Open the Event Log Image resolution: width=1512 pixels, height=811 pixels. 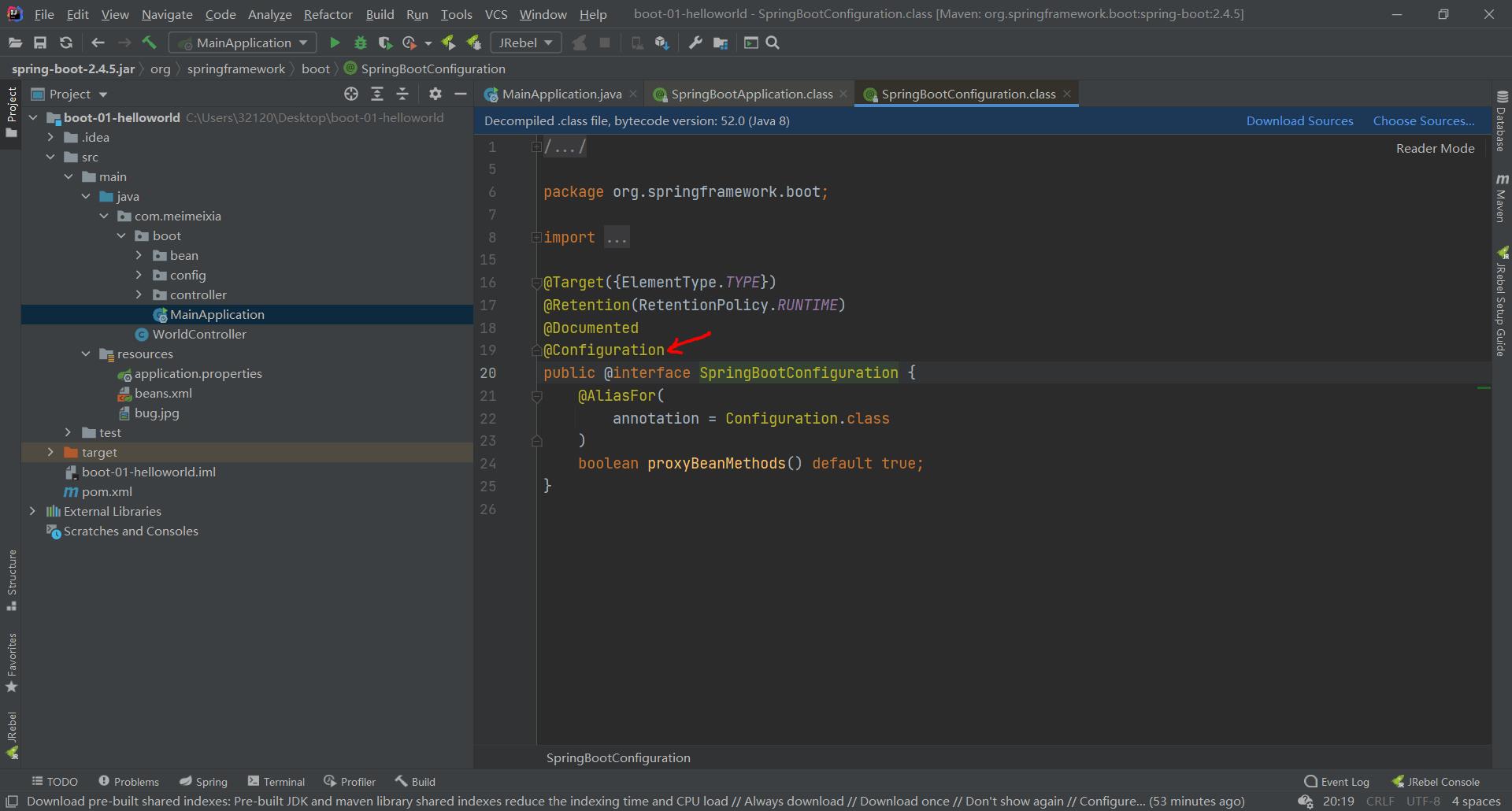1336,781
